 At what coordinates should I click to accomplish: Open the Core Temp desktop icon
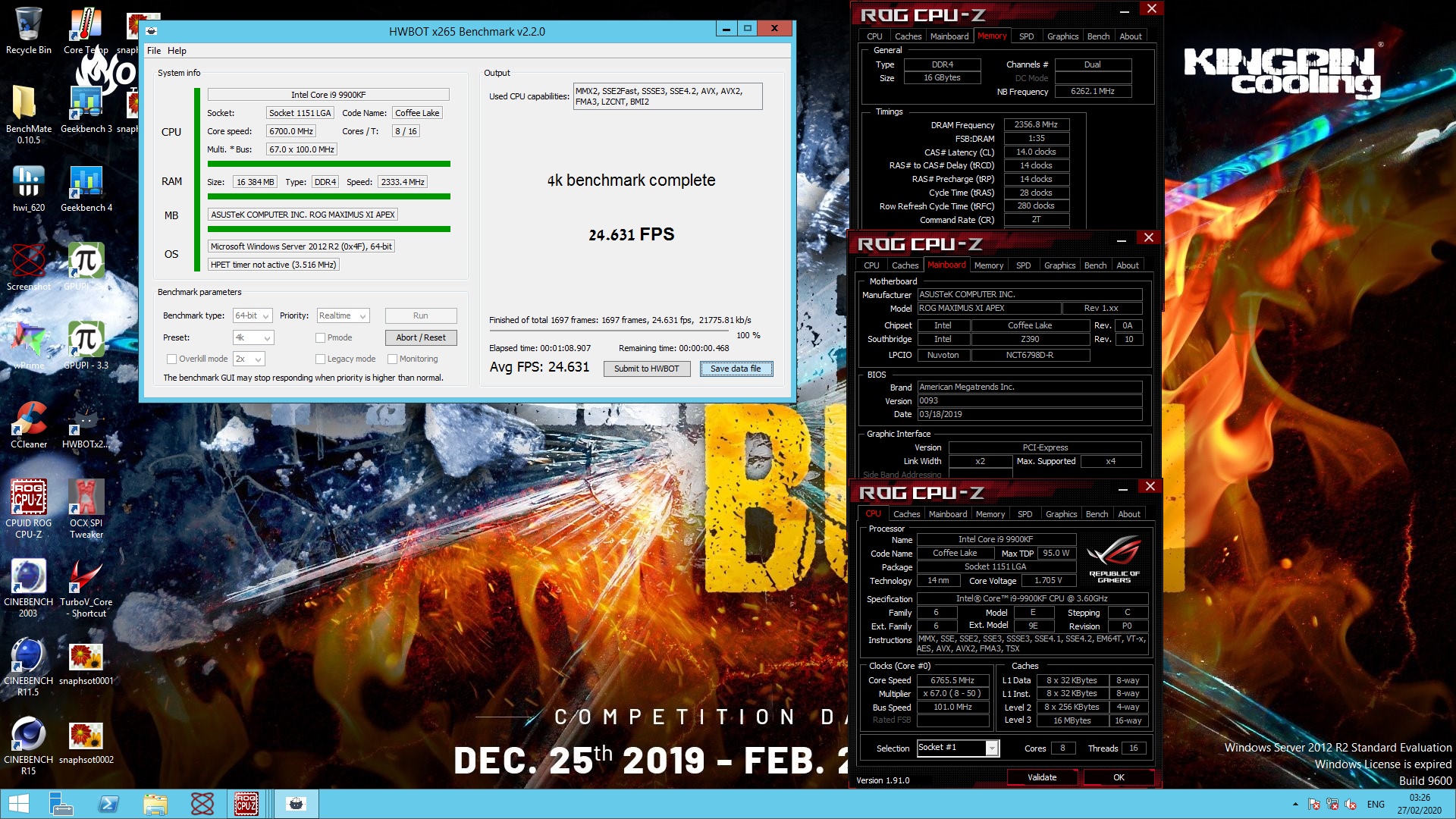(x=86, y=30)
